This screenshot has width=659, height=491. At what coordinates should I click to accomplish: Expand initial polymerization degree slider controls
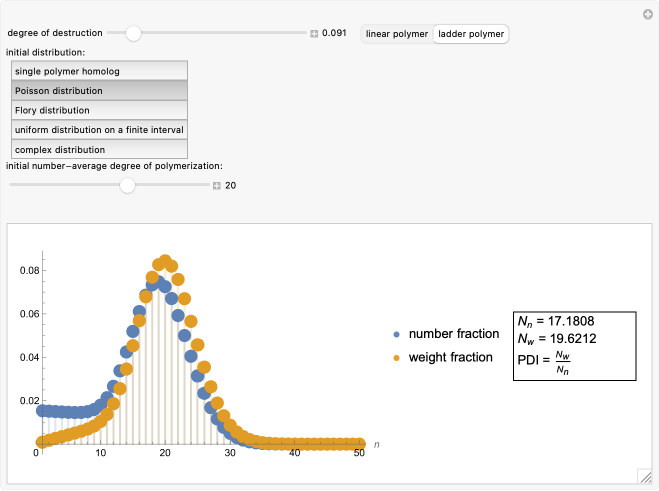click(217, 185)
